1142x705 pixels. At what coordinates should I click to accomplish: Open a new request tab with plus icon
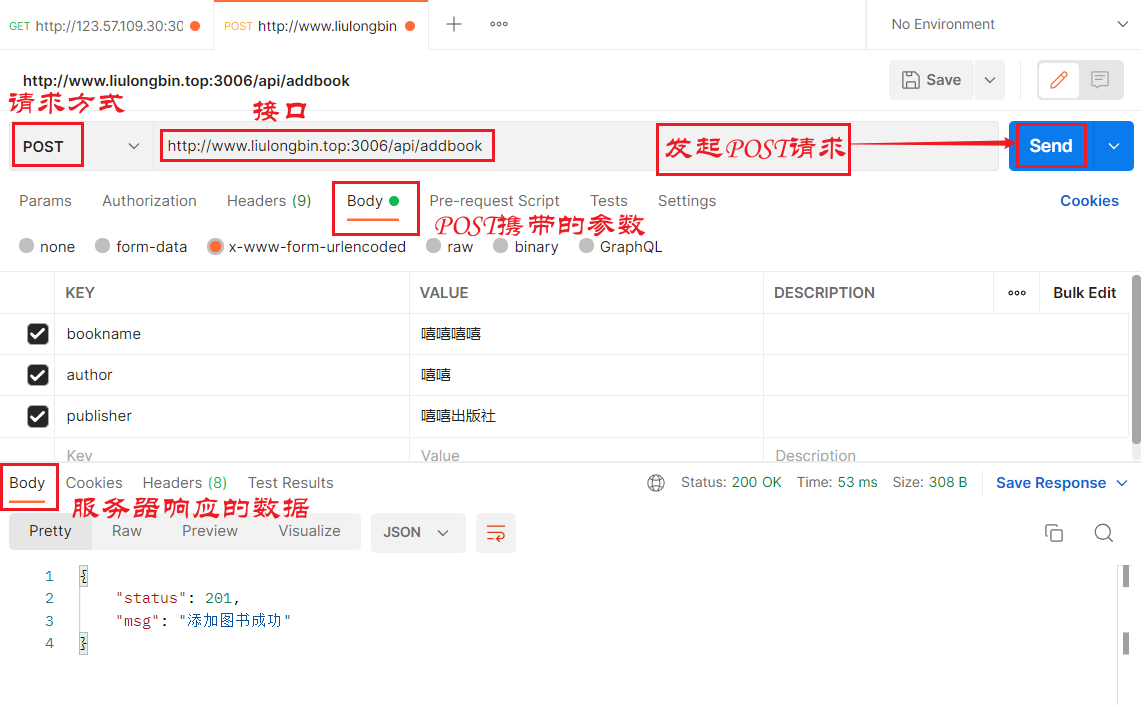point(454,24)
